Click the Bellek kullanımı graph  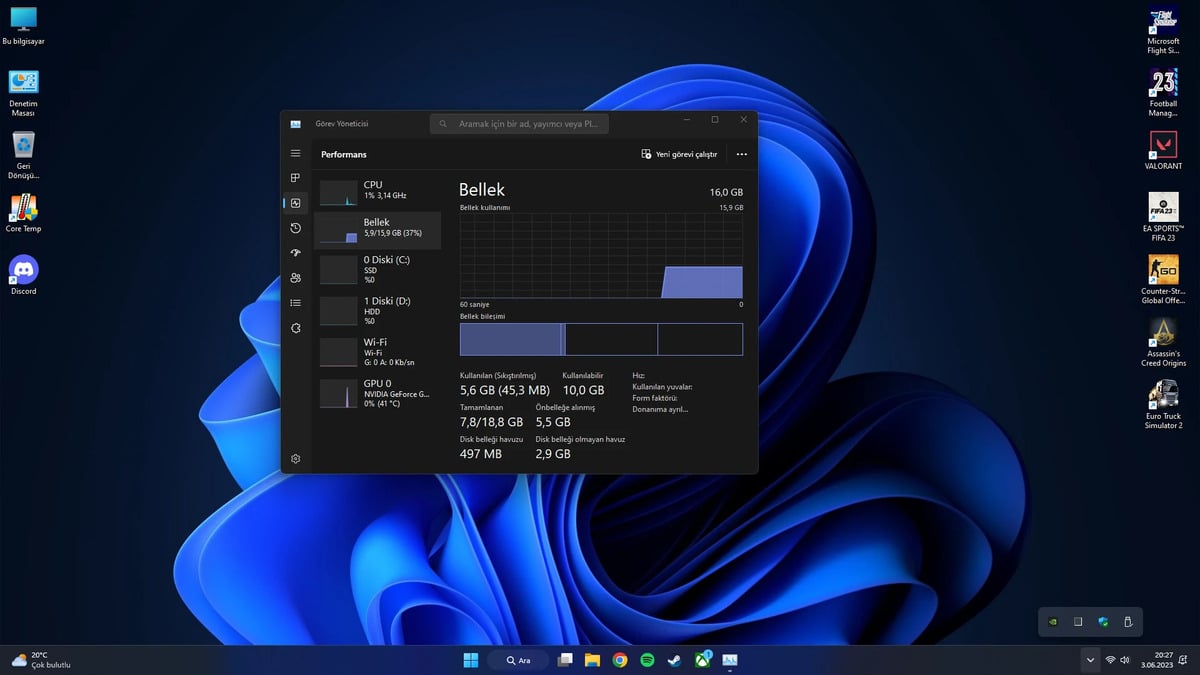pos(601,255)
